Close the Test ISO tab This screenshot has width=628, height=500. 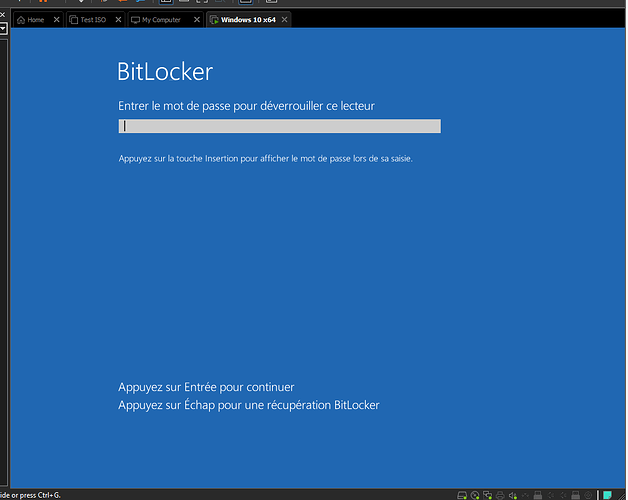coord(119,20)
